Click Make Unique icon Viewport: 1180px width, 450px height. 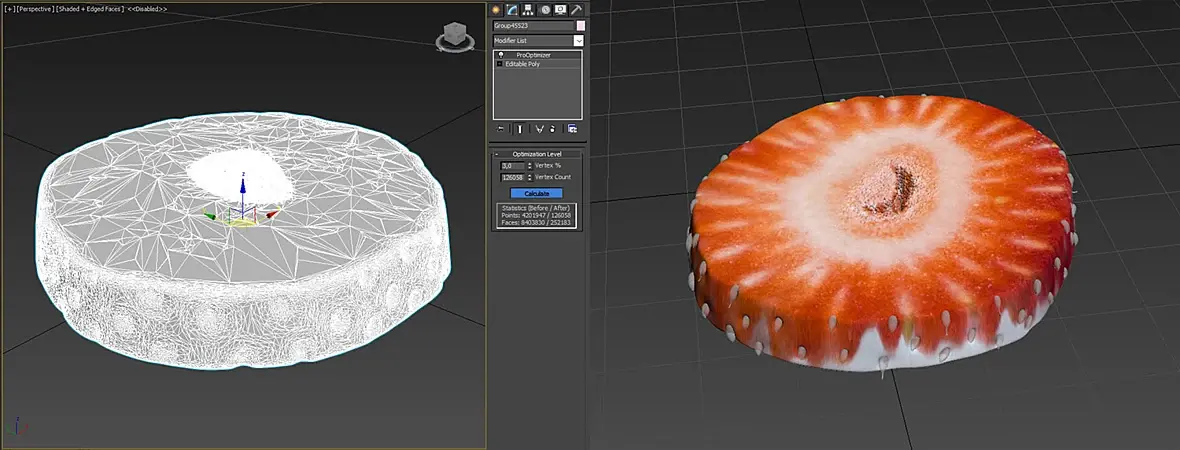tap(540, 129)
